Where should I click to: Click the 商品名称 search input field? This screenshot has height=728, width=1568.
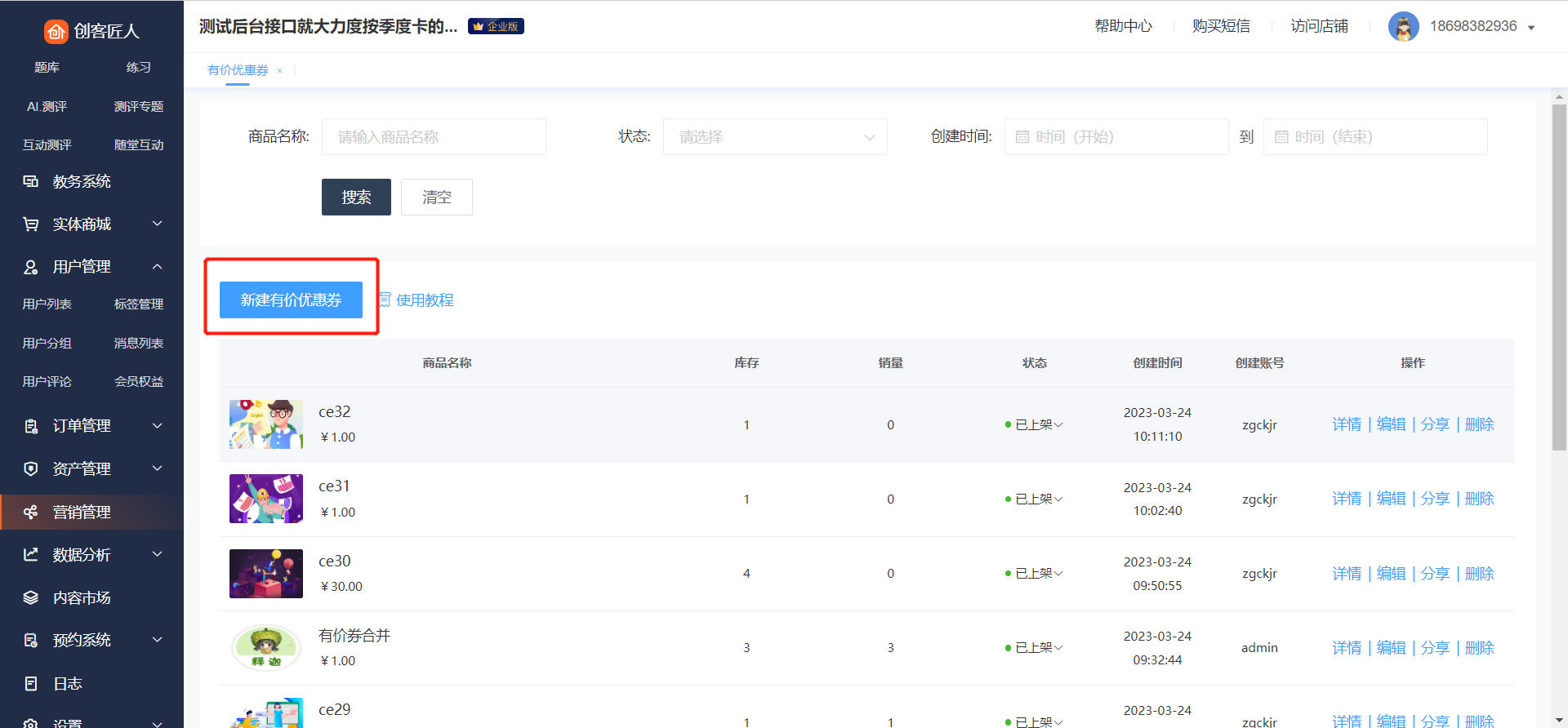434,137
